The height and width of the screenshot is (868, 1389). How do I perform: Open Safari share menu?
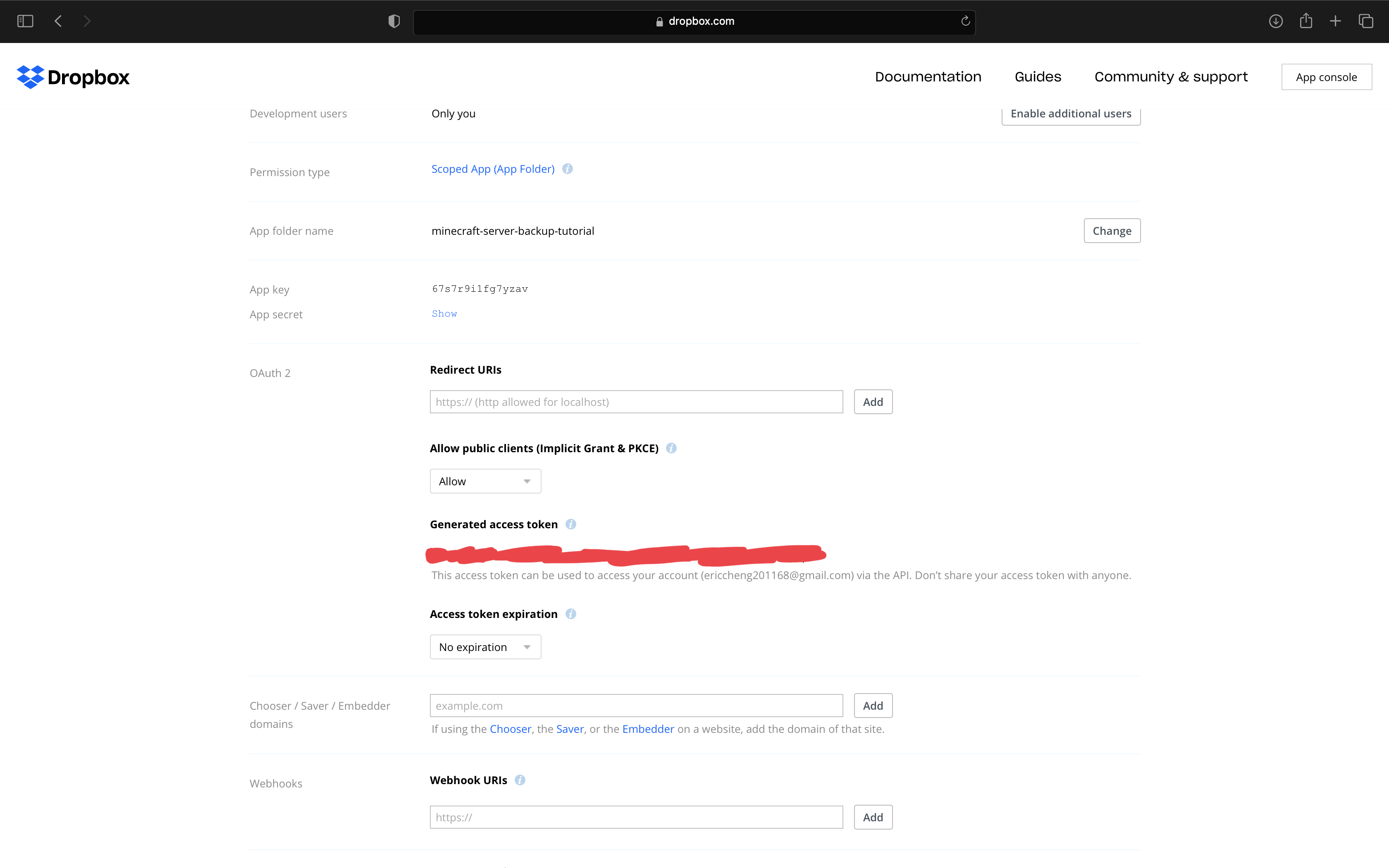(x=1306, y=21)
